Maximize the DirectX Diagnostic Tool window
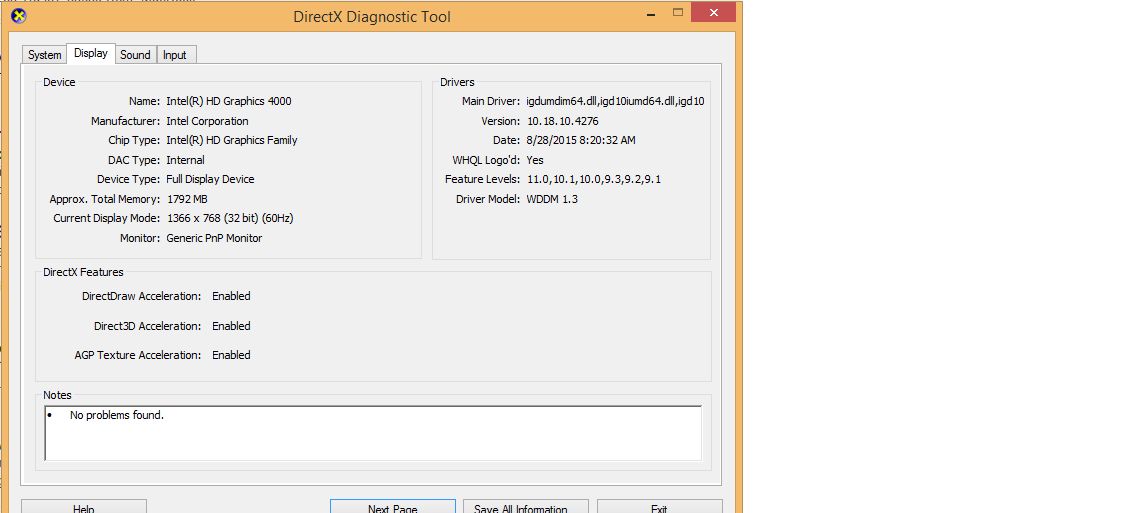 coord(678,13)
